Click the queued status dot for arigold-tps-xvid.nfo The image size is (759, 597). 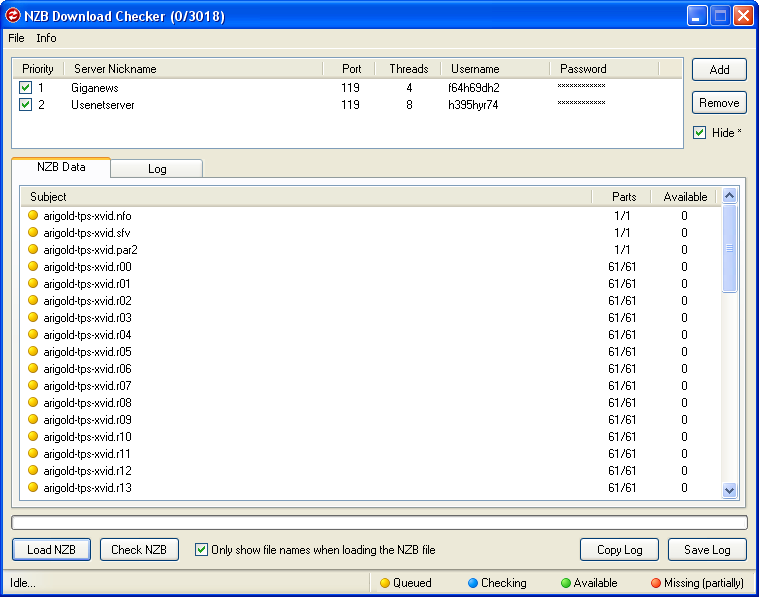[x=33, y=215]
